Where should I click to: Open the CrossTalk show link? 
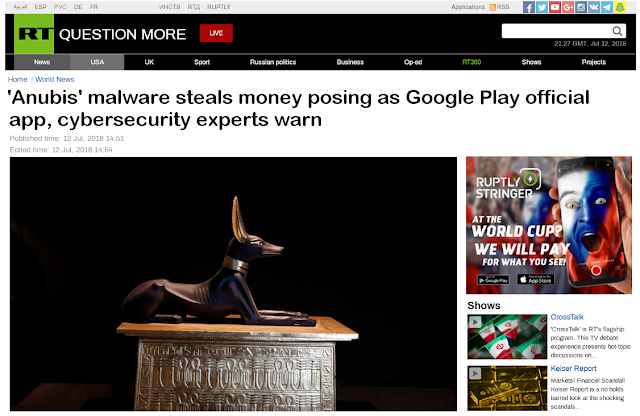coord(567,317)
